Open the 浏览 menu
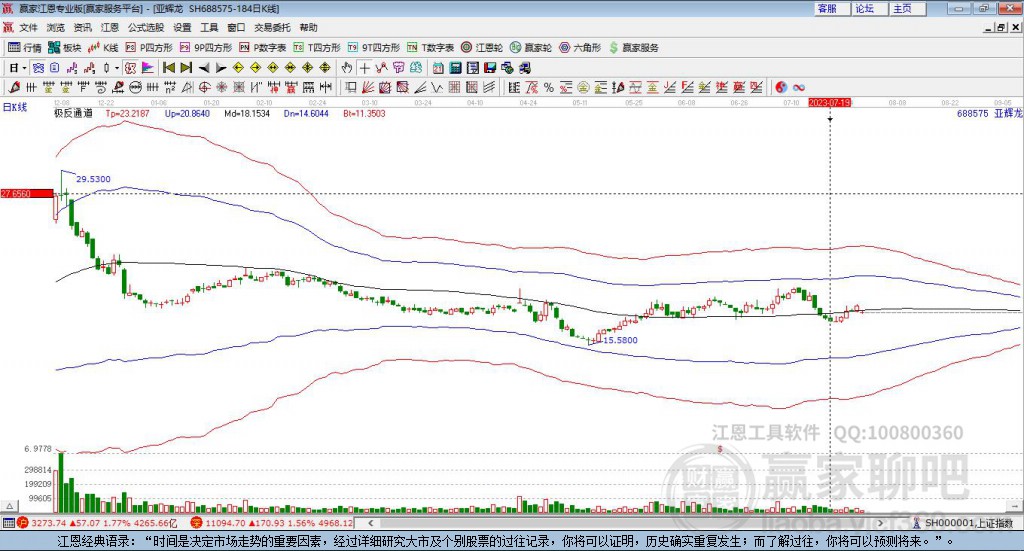 (x=56, y=27)
